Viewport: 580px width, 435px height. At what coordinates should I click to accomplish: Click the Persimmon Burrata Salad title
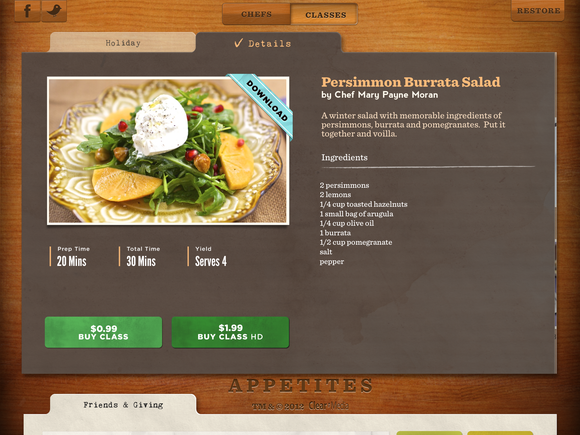pos(411,82)
